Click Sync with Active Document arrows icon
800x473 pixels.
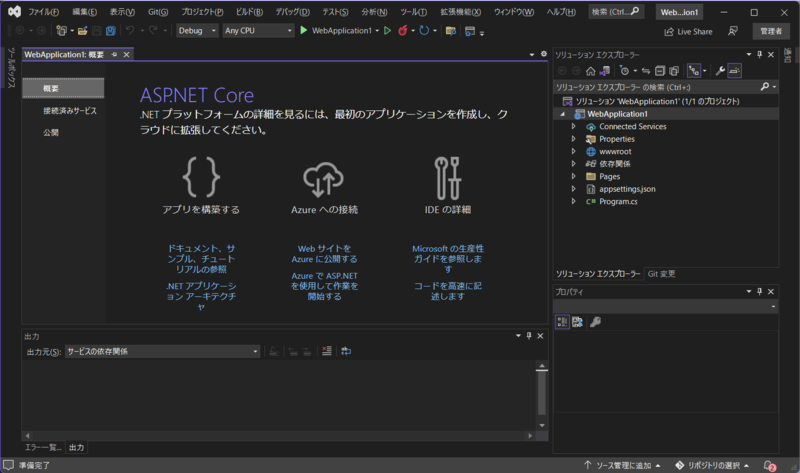point(646,71)
